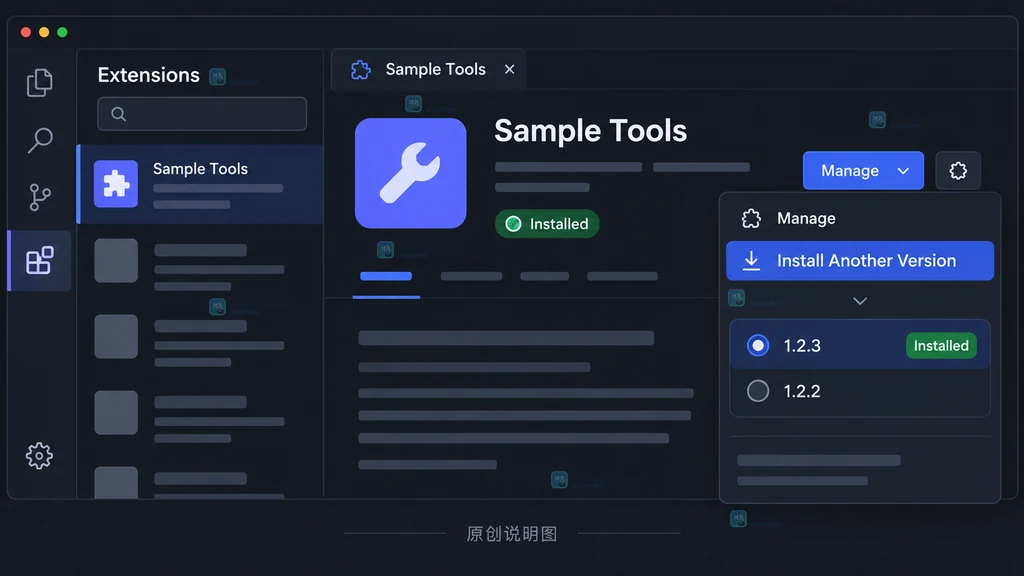Open the Search magnifier in activity bar
This screenshot has height=576, width=1024.
coord(40,140)
